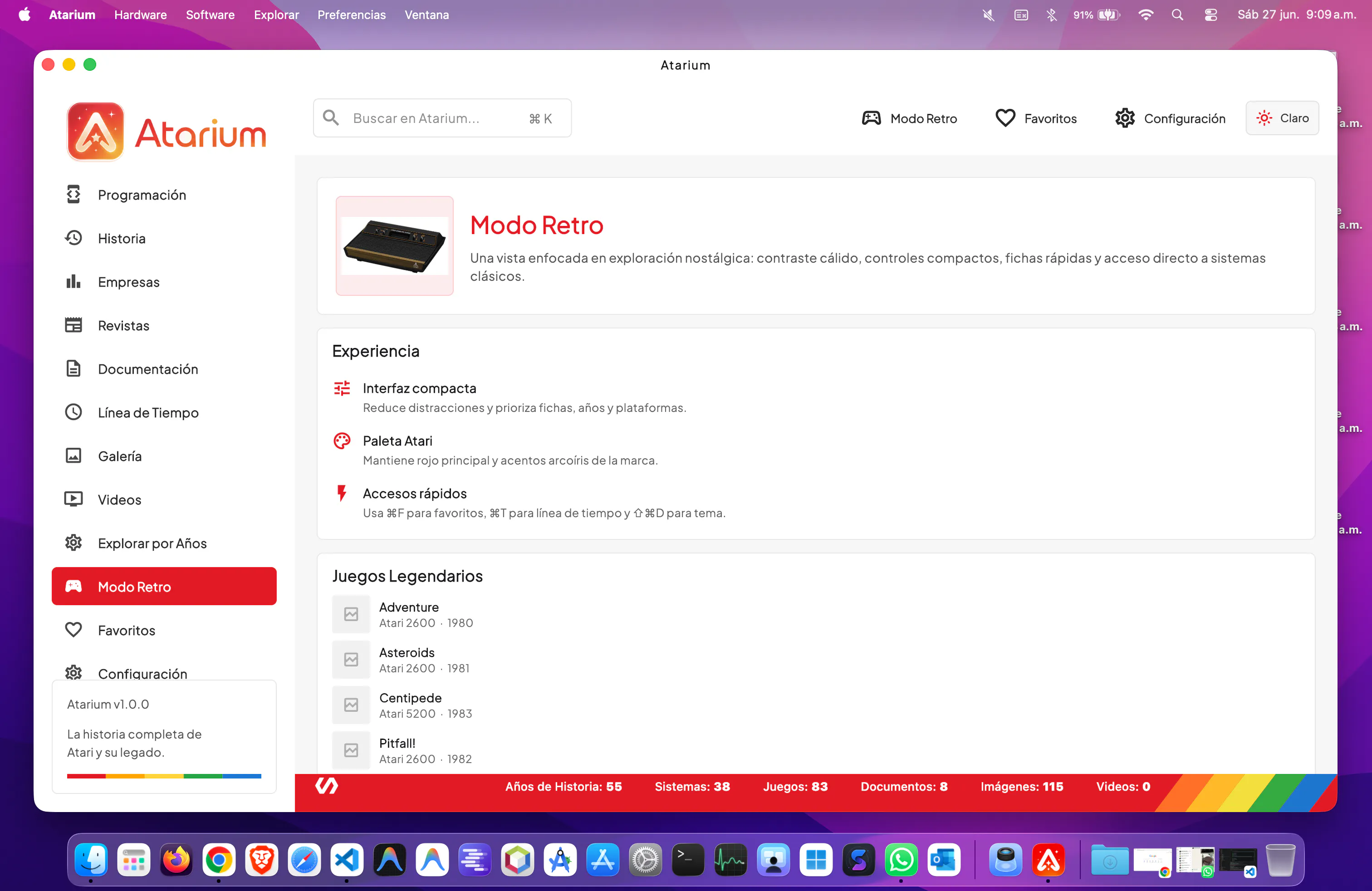Click the heart icon in top toolbar
The width and height of the screenshot is (1372, 891).
1005,118
